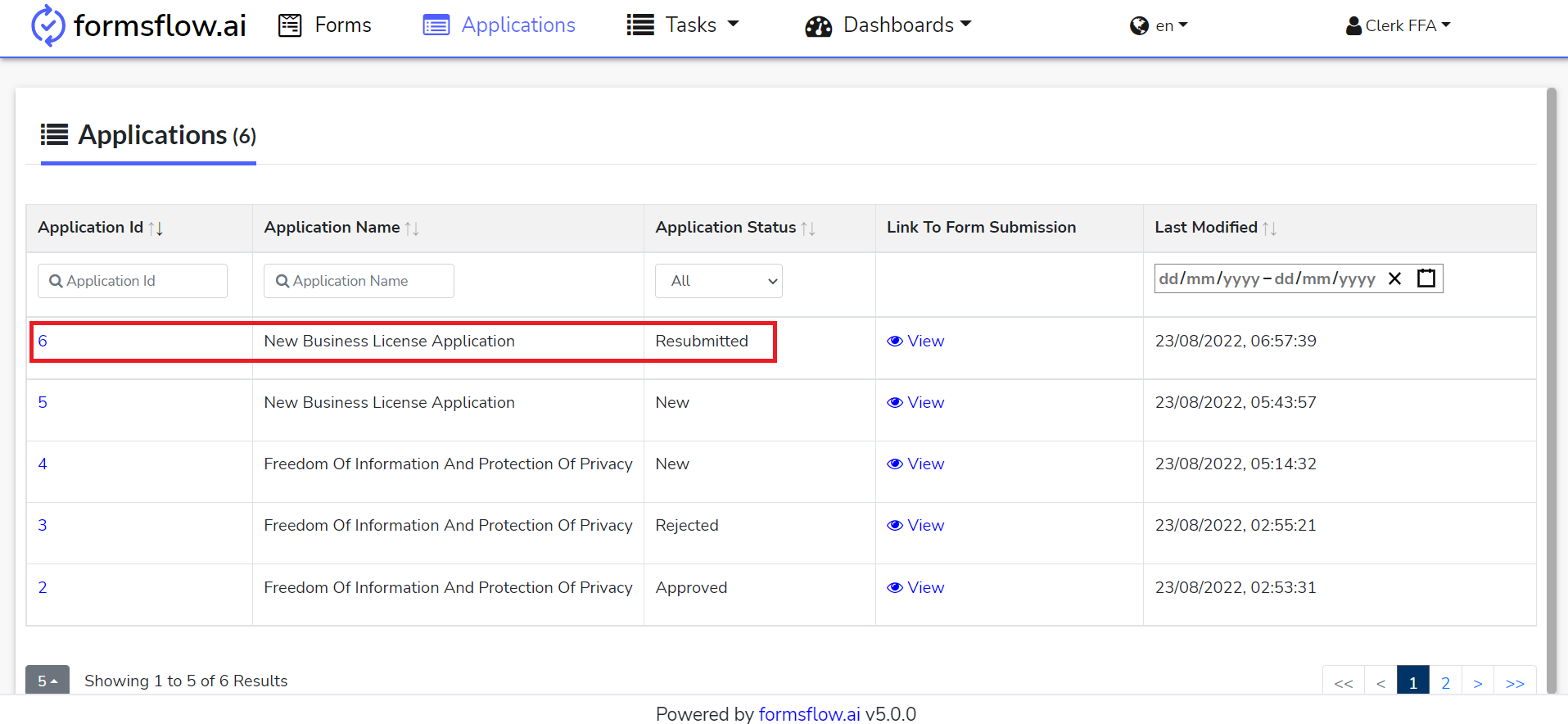View submission modified at 05:14:32
Screen dimensions: 1568x724
915,464
